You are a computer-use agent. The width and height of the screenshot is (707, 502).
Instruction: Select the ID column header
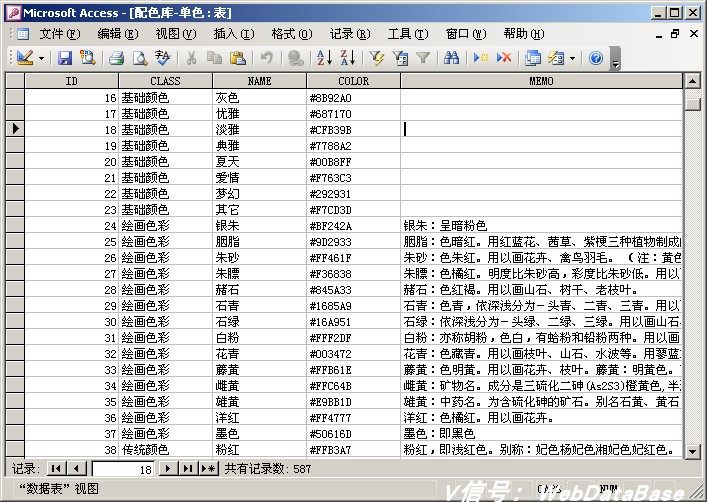pyautogui.click(x=72, y=81)
